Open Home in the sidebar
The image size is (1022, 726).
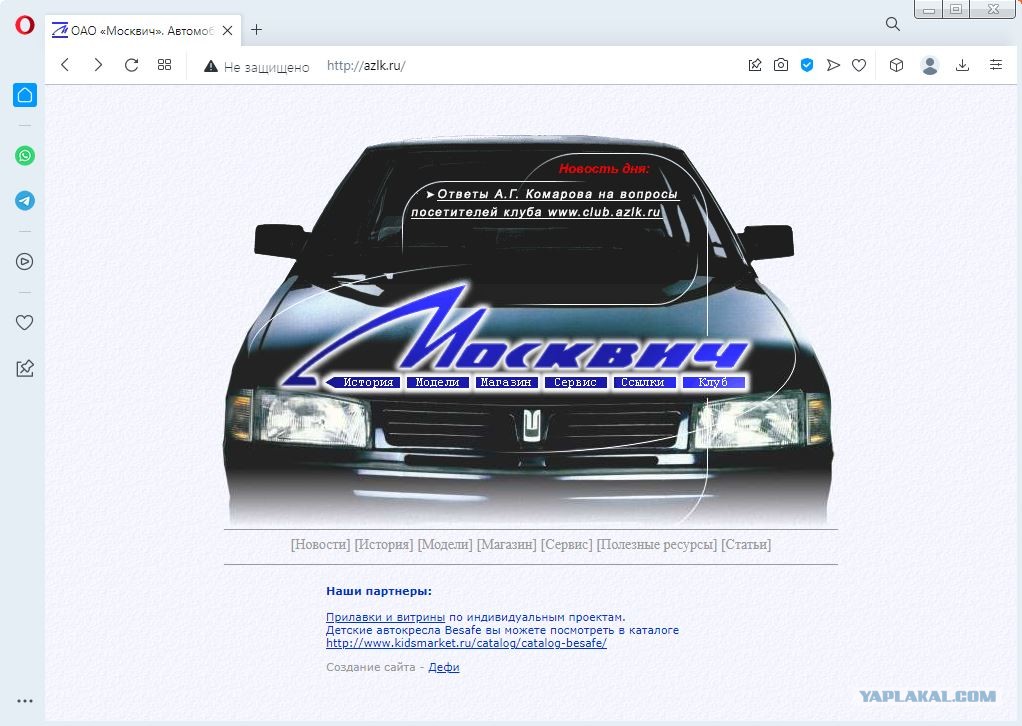click(x=25, y=95)
